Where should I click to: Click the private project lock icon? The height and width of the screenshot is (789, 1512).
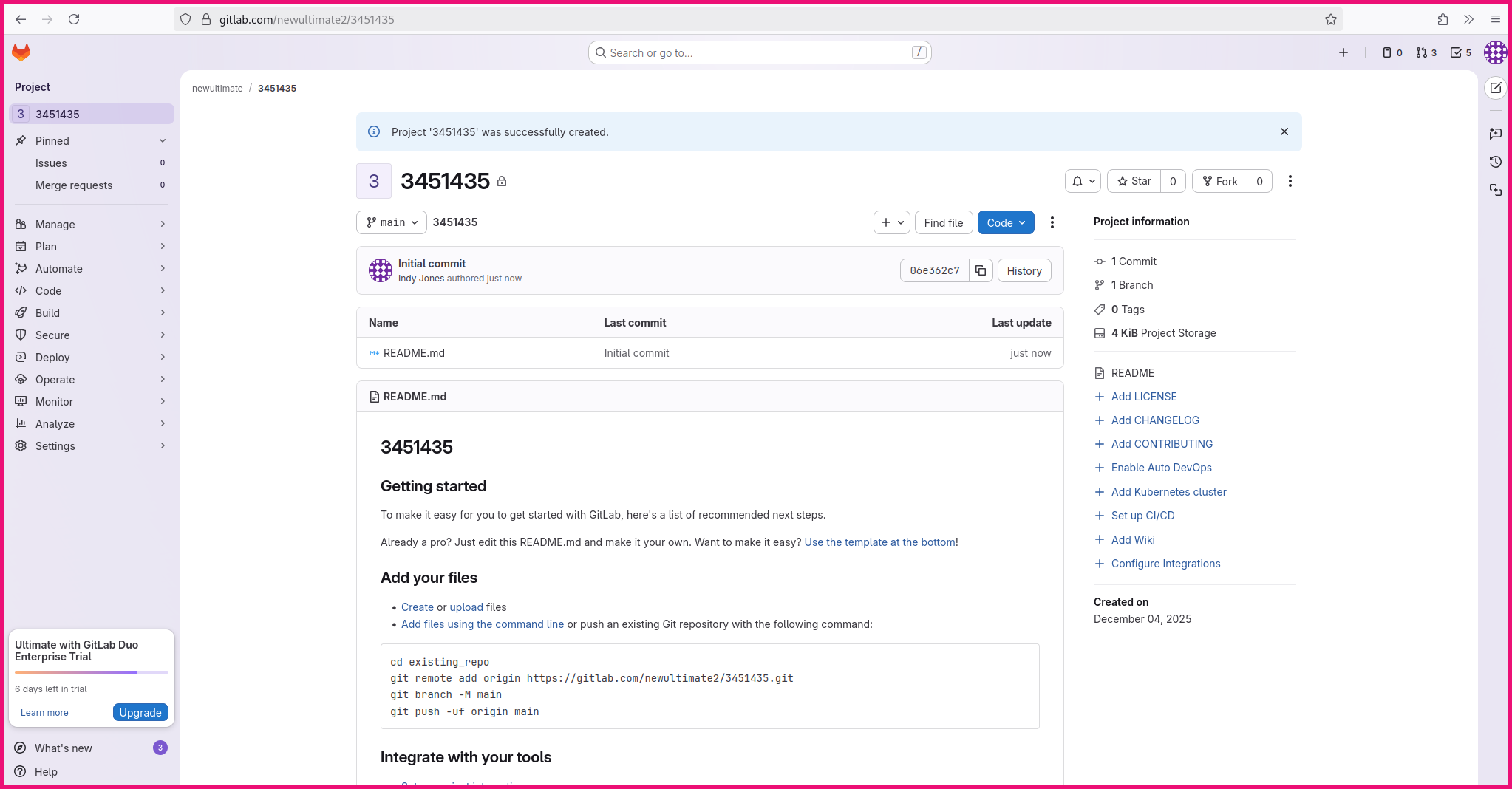pyautogui.click(x=502, y=182)
